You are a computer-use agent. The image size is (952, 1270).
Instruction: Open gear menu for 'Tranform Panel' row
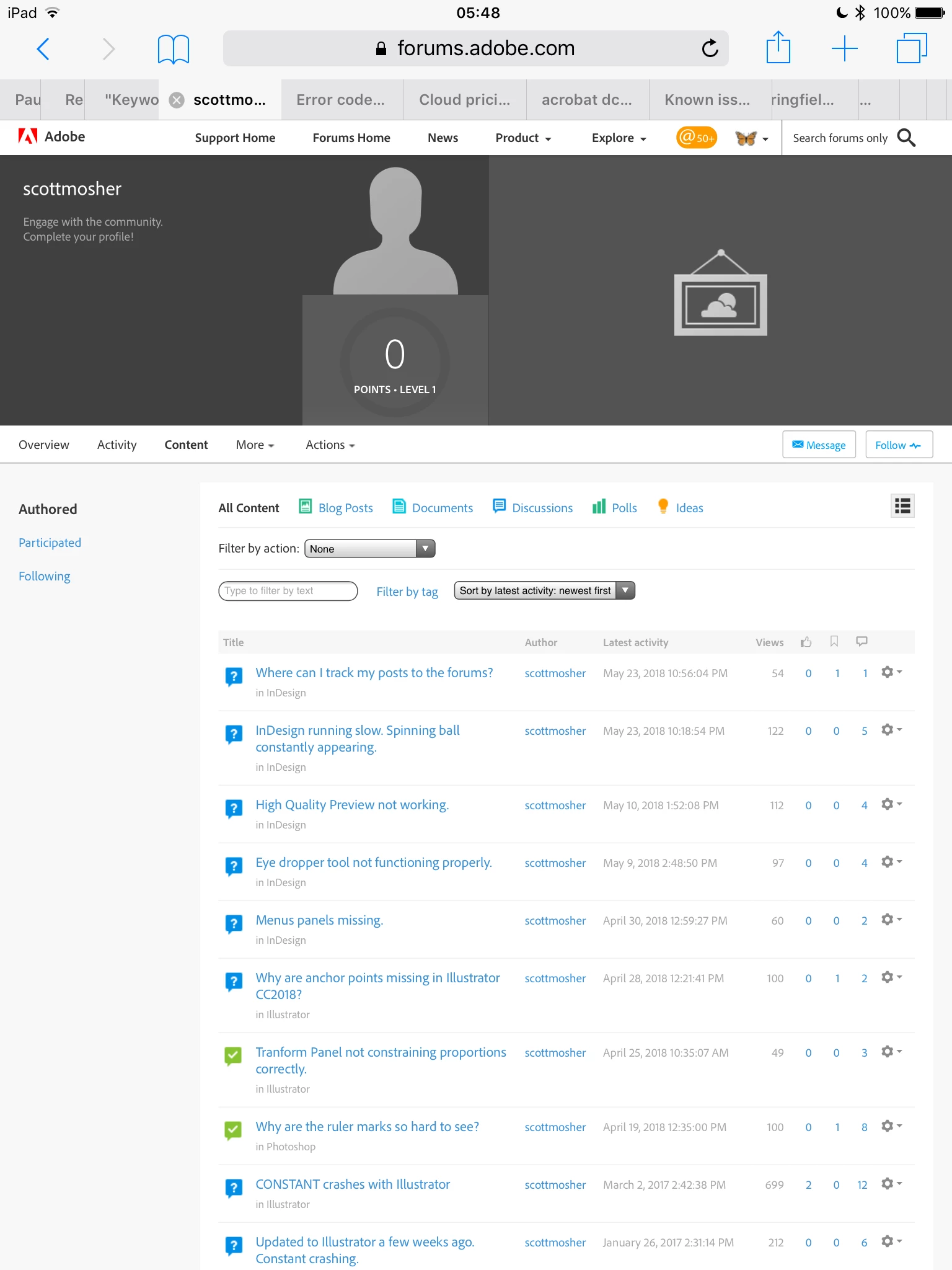891,1052
